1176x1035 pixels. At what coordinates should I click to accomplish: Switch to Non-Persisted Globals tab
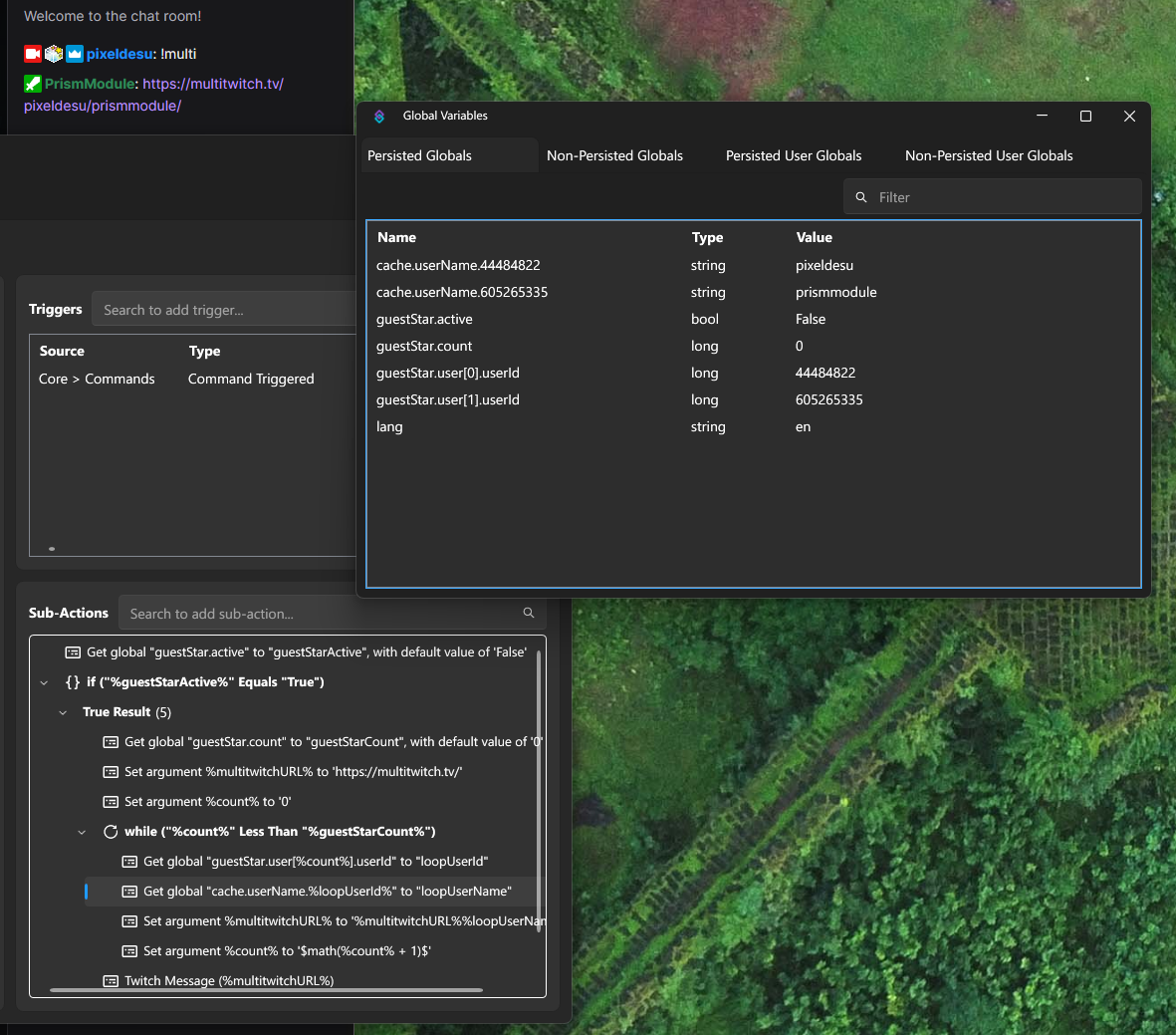pyautogui.click(x=614, y=155)
